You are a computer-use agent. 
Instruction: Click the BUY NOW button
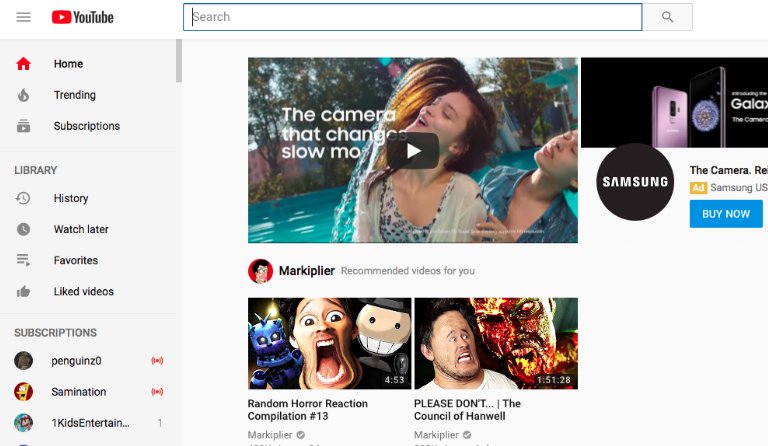(726, 214)
